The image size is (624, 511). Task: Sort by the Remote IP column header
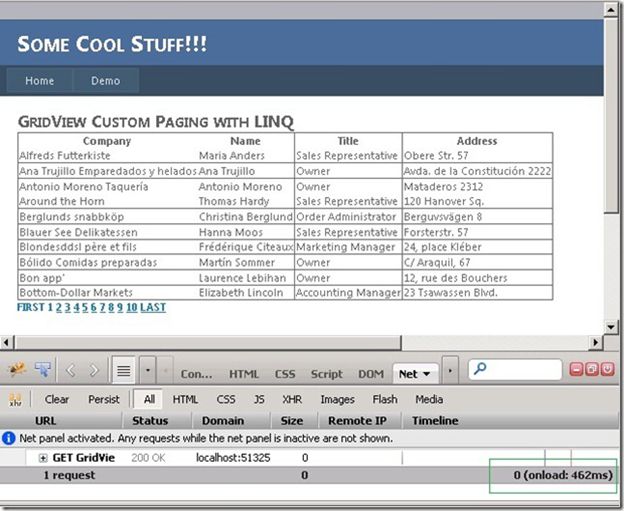(x=360, y=421)
